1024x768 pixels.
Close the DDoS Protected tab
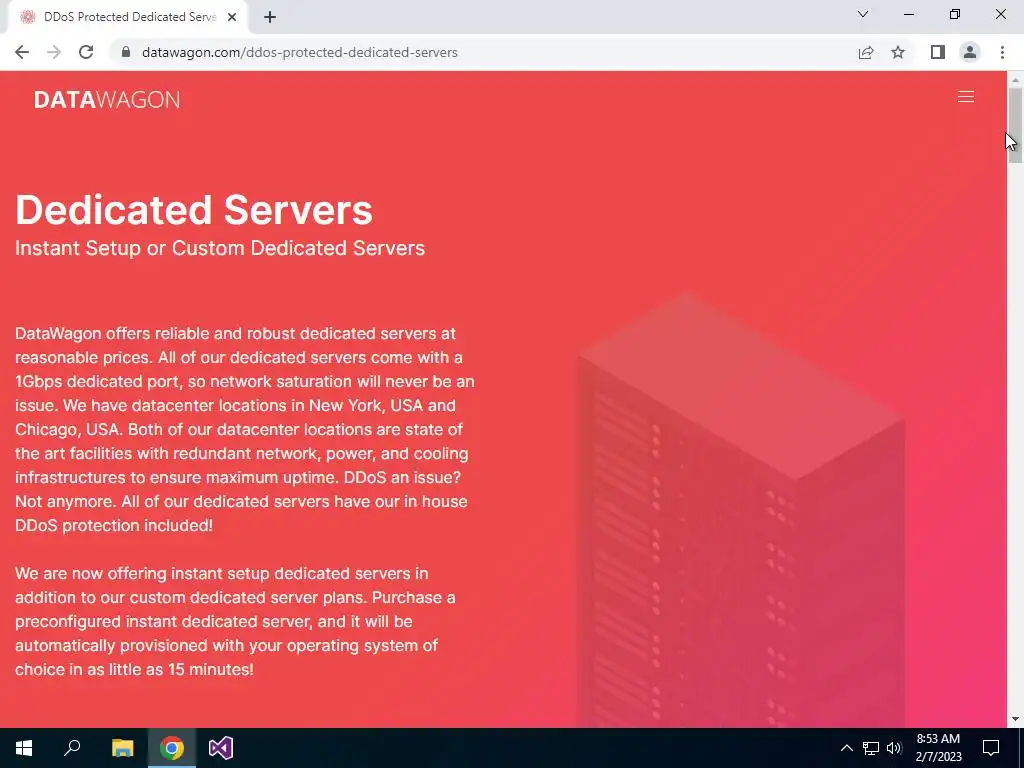(x=232, y=17)
